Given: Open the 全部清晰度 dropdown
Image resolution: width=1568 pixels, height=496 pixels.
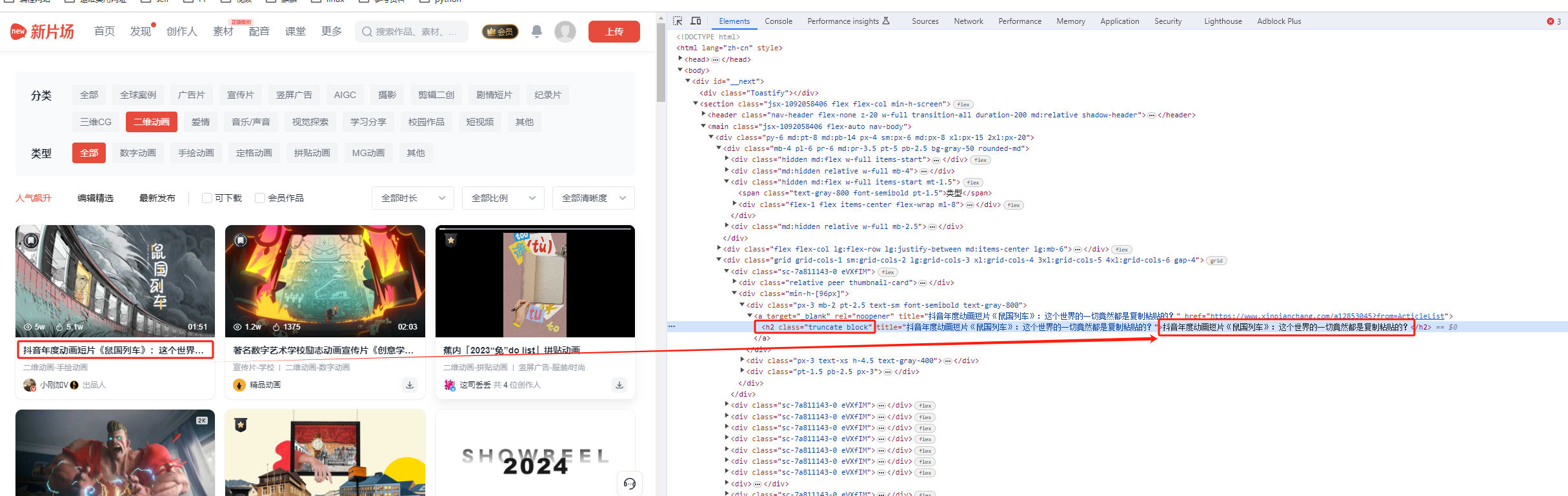Looking at the screenshot, I should (x=594, y=198).
